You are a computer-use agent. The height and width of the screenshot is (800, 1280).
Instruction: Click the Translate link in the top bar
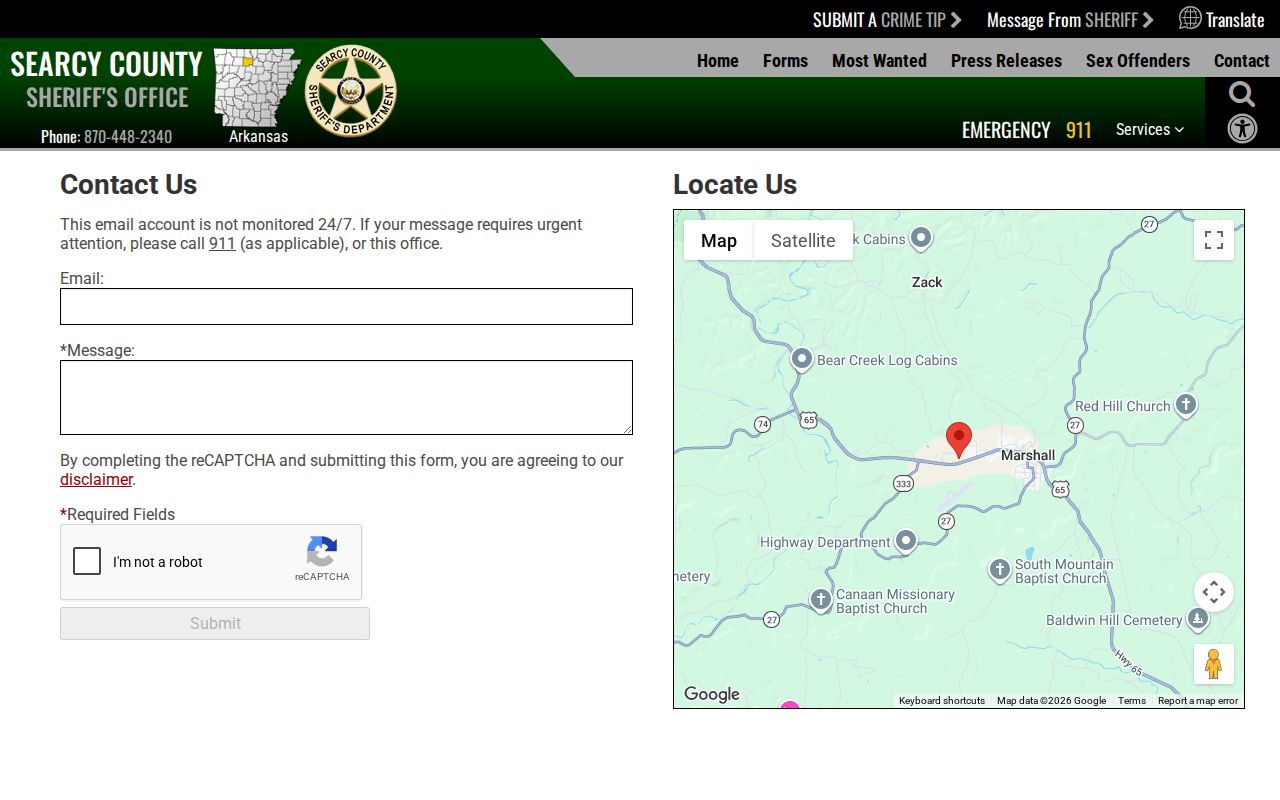(x=1235, y=19)
